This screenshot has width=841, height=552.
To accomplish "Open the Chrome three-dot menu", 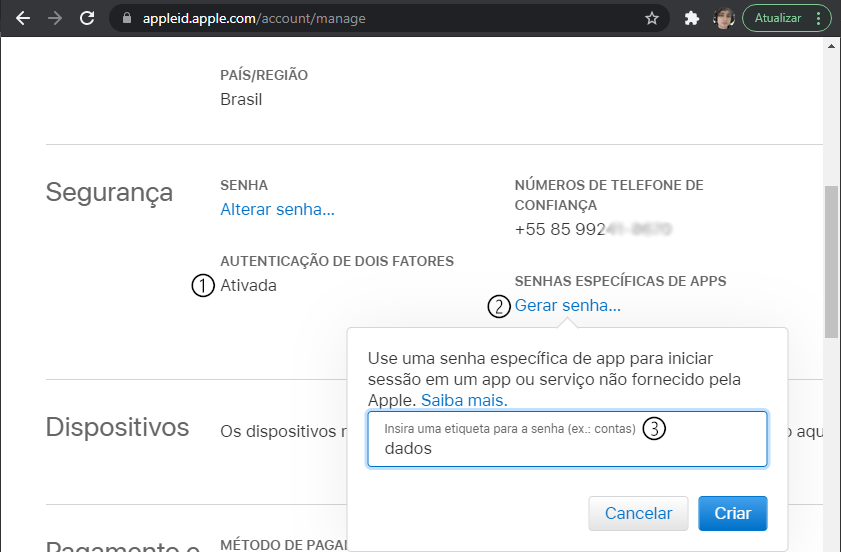I will pyautogui.click(x=818, y=18).
